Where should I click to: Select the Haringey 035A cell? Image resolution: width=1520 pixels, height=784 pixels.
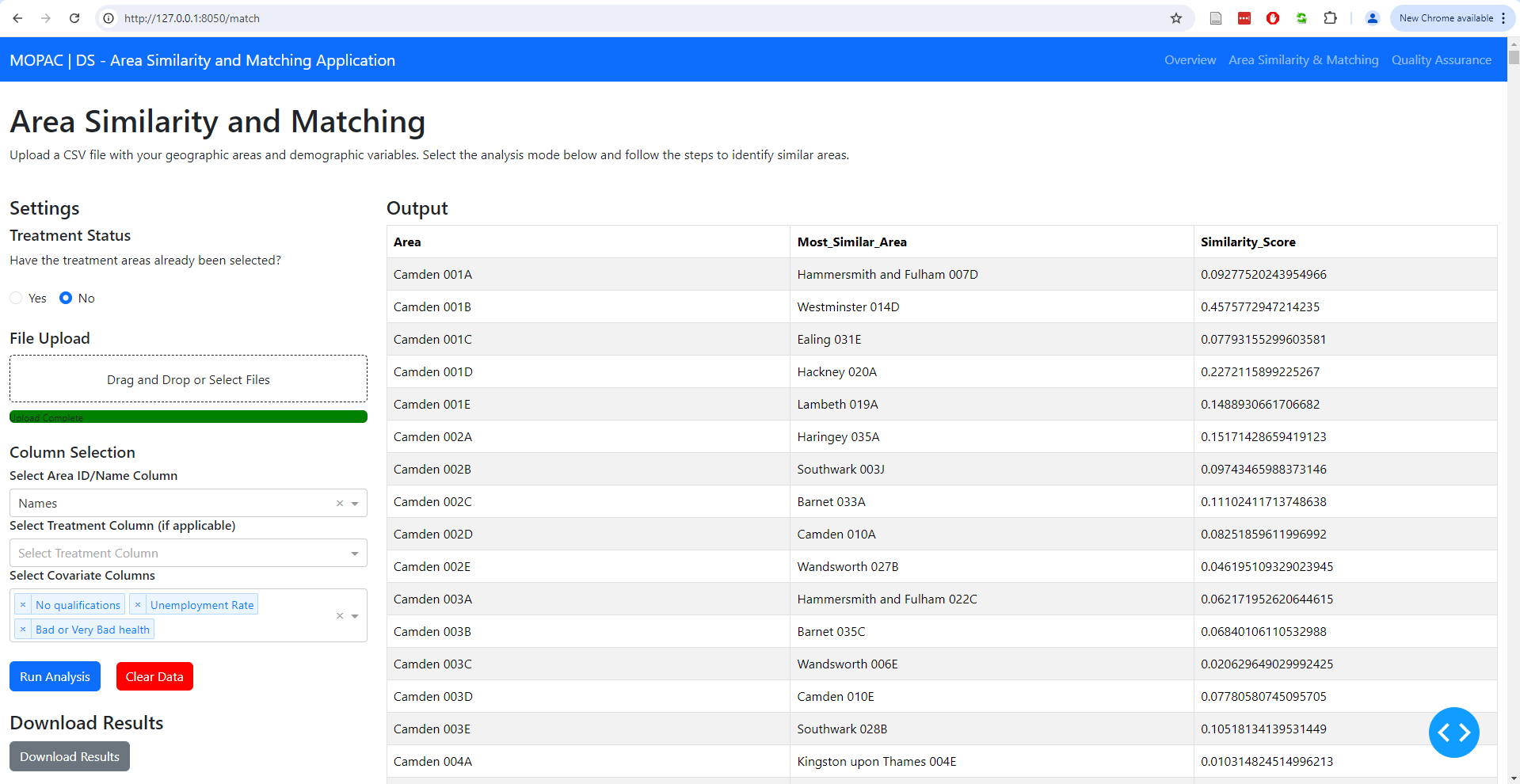click(992, 437)
